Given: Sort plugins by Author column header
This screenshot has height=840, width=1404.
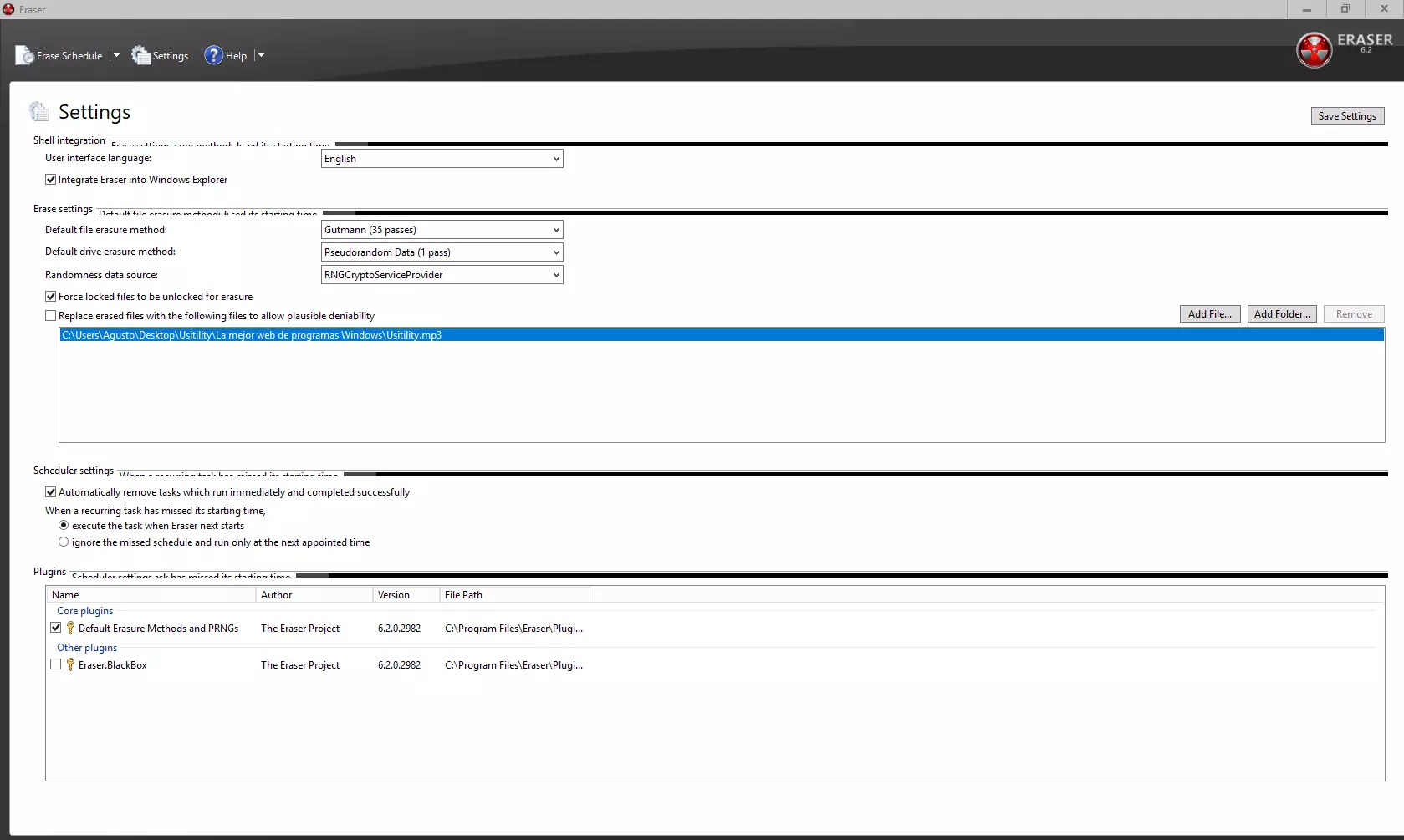Looking at the screenshot, I should 314,595.
